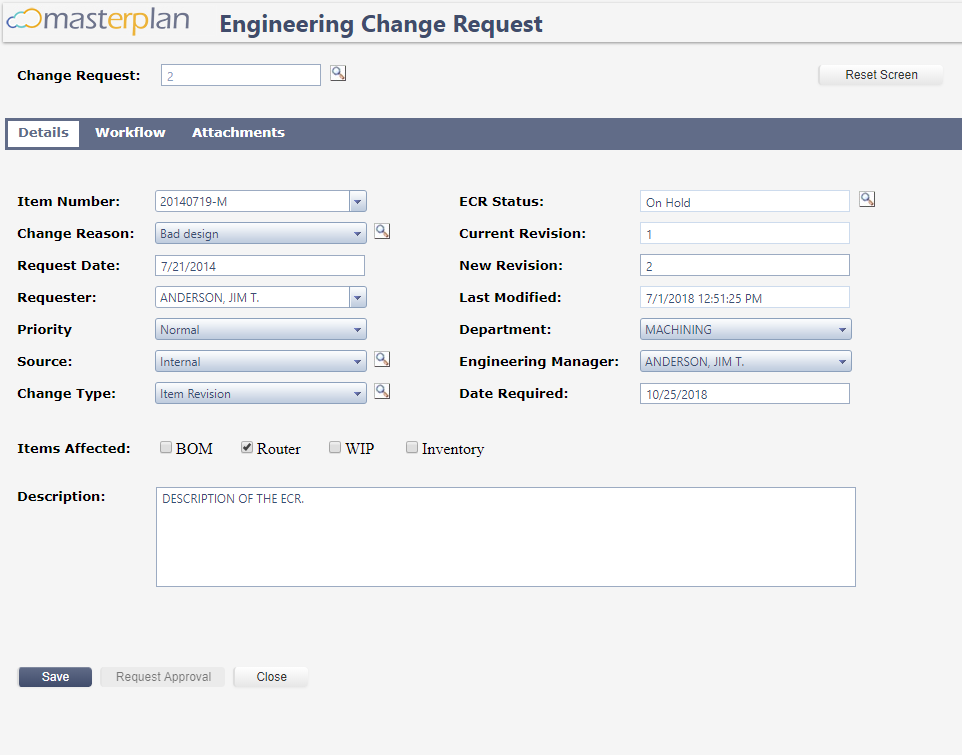The image size is (962, 755).
Task: Click the masterplan logo
Action: (98, 20)
